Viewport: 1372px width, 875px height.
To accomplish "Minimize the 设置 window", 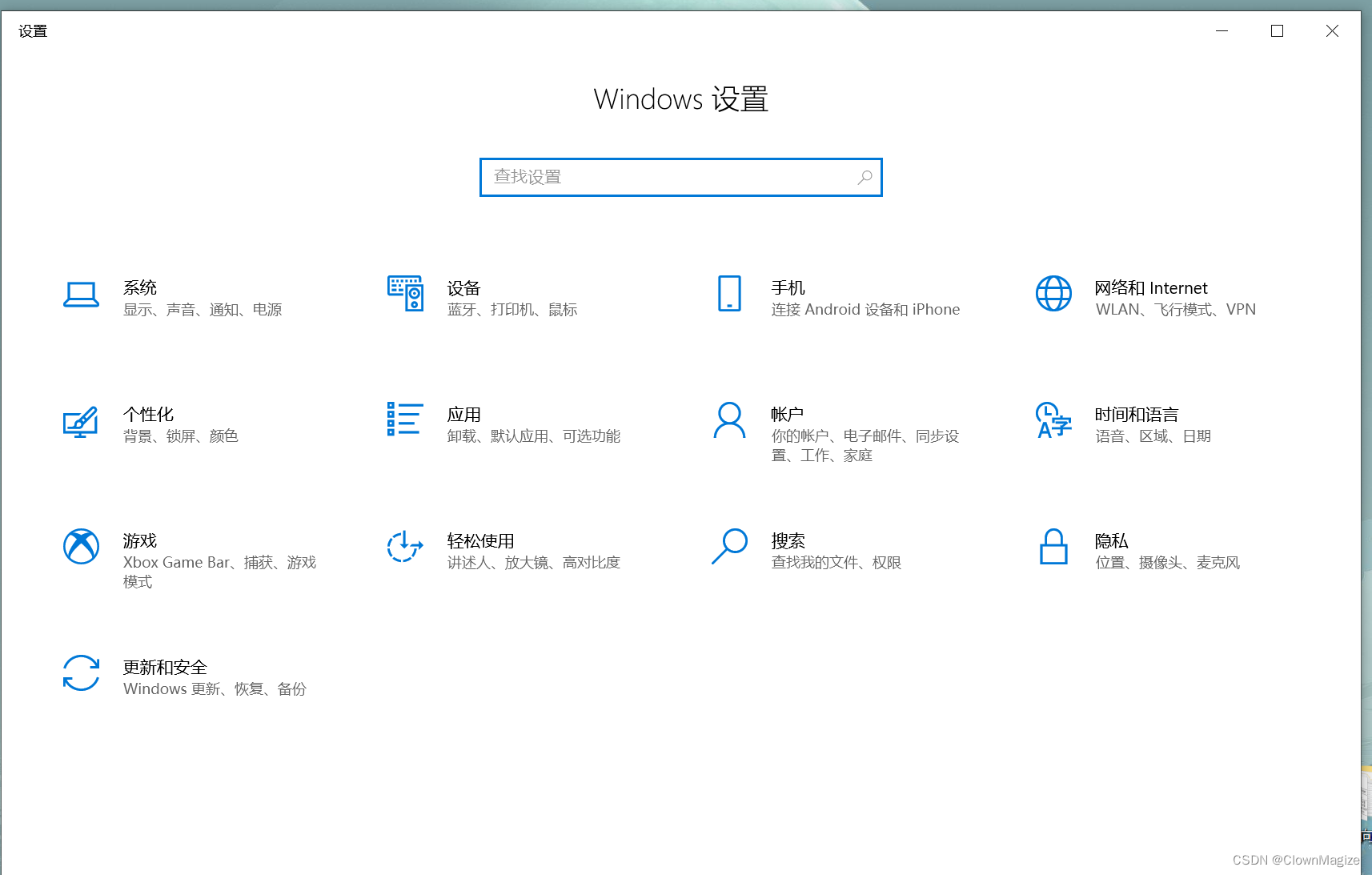I will [1222, 30].
